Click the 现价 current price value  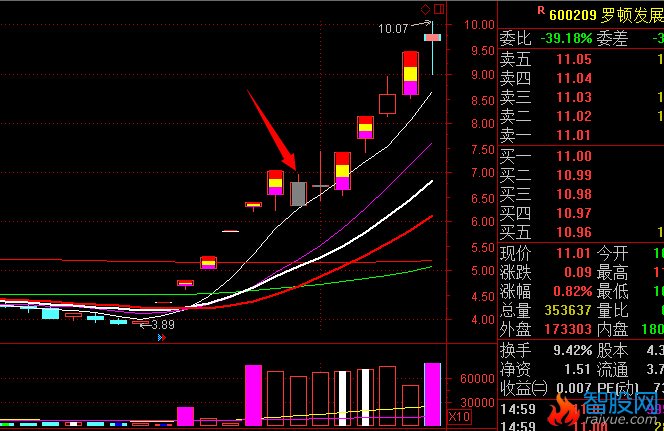pyautogui.click(x=574, y=253)
